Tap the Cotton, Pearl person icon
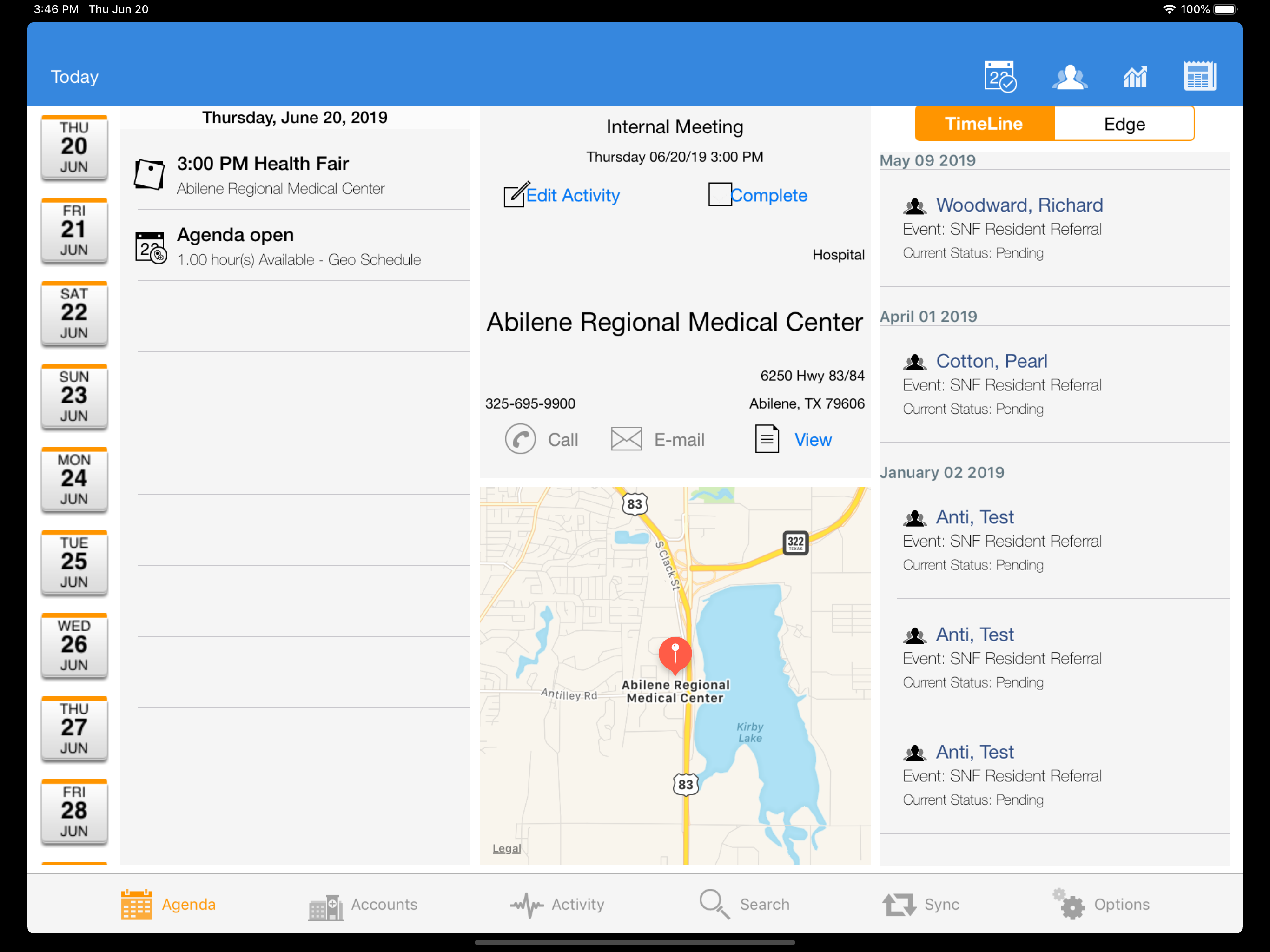Viewport: 1270px width, 952px height. click(914, 362)
